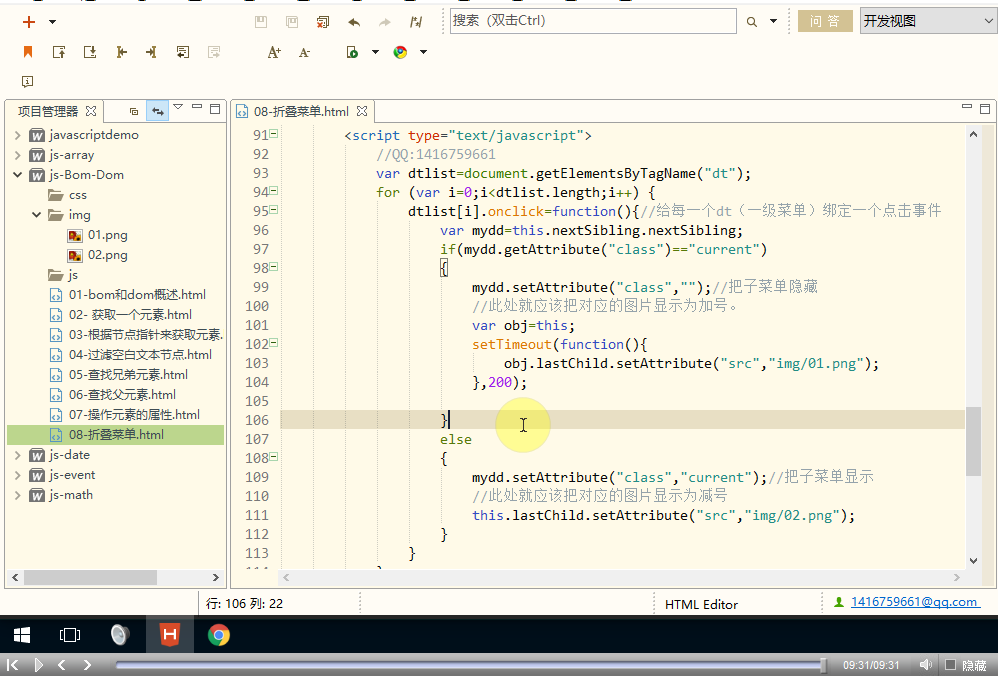Click the undo arrow icon
This screenshot has width=998, height=676.
(354, 21)
